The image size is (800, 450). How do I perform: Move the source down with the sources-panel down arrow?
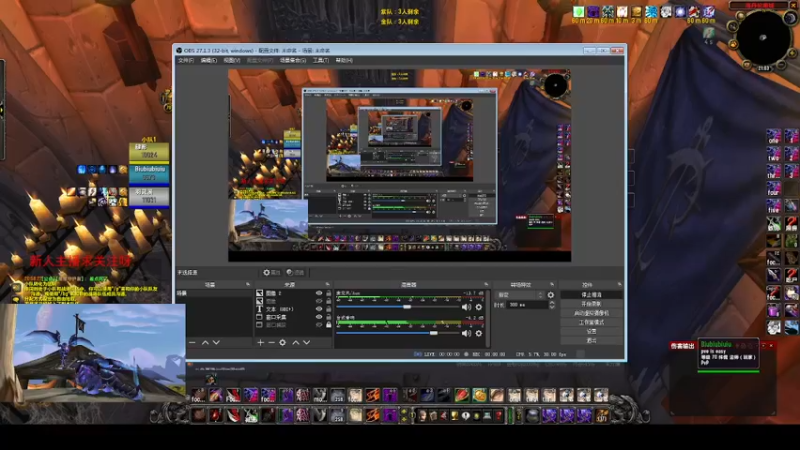[x=307, y=342]
